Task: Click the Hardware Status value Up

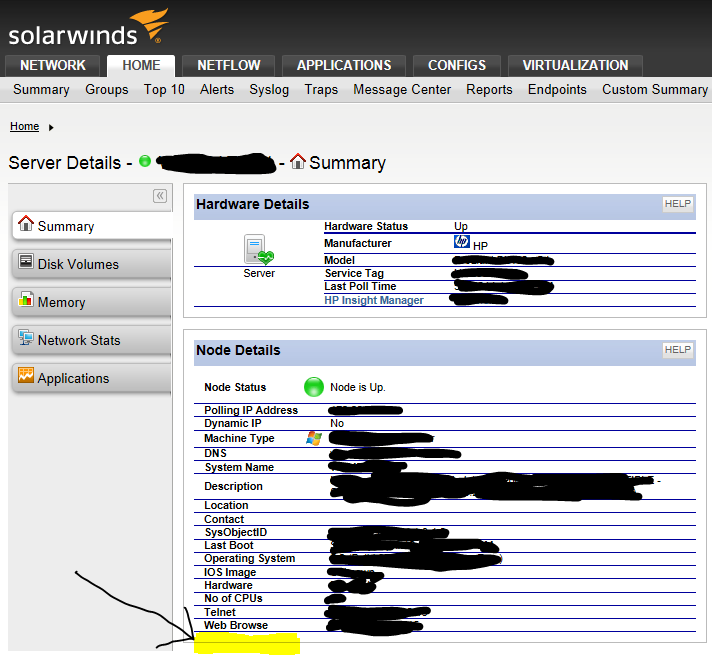Action: tap(461, 226)
